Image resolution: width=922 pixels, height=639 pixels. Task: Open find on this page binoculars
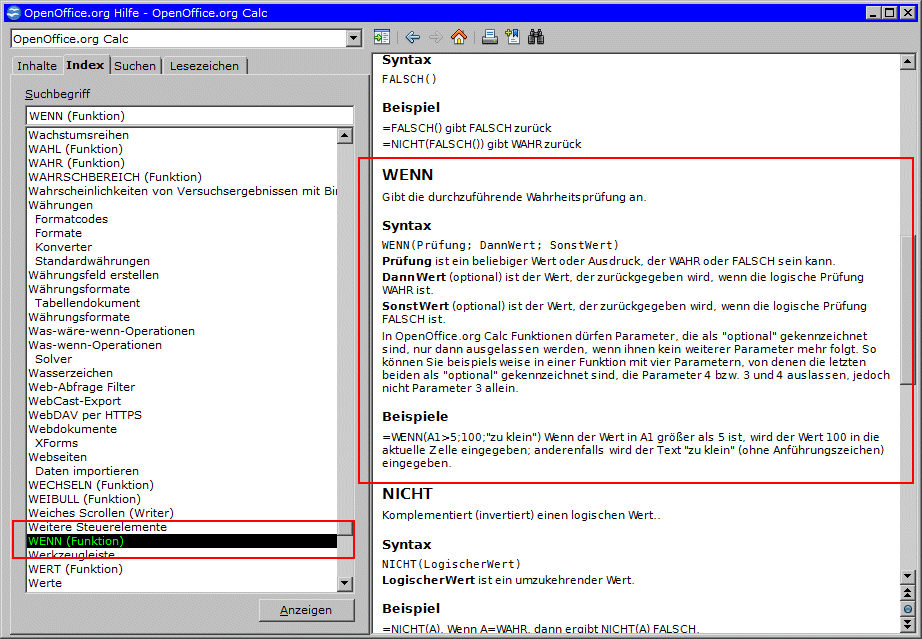click(536, 38)
